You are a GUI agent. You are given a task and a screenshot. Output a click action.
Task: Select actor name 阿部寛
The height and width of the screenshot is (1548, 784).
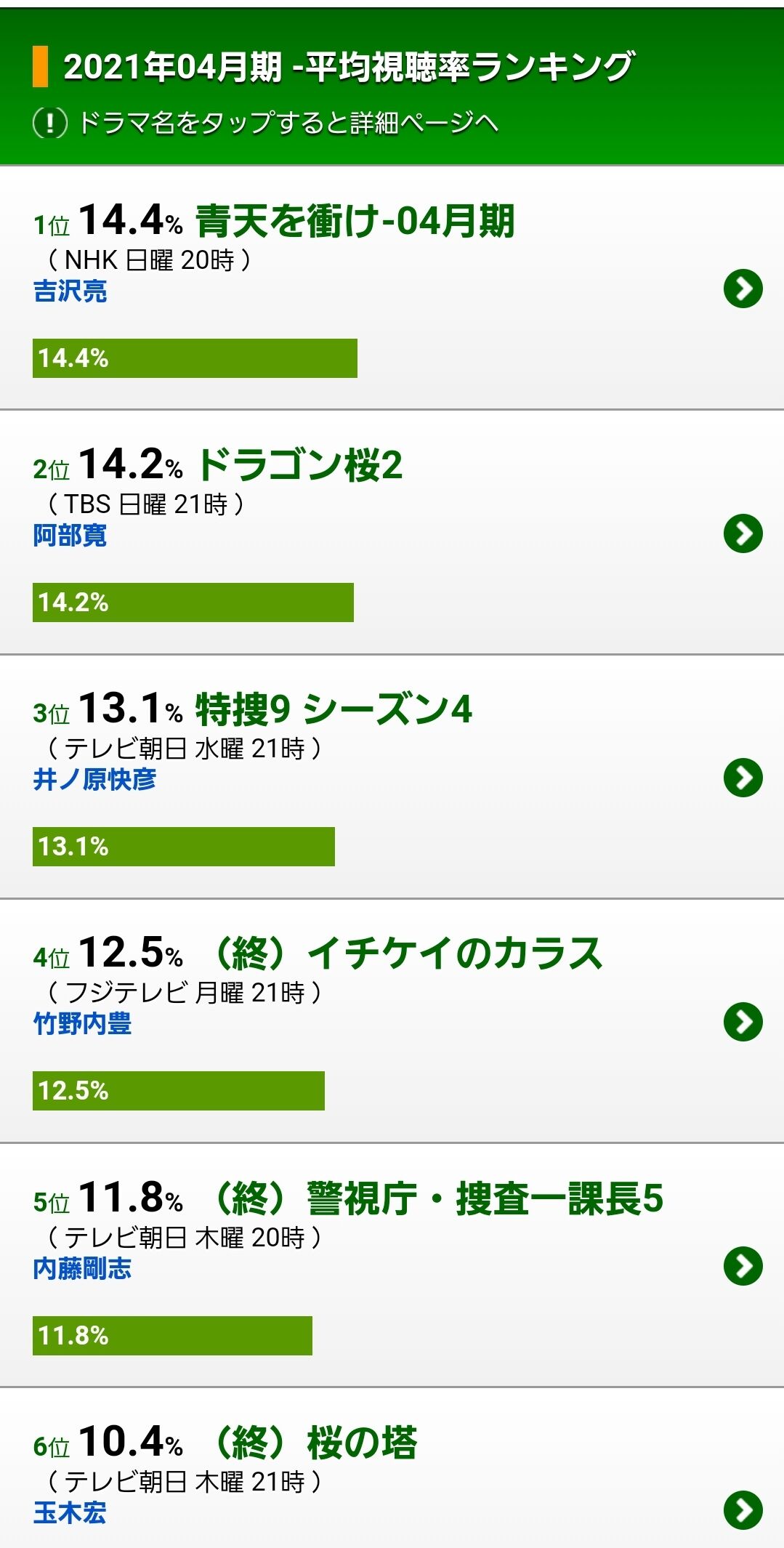pos(70,536)
